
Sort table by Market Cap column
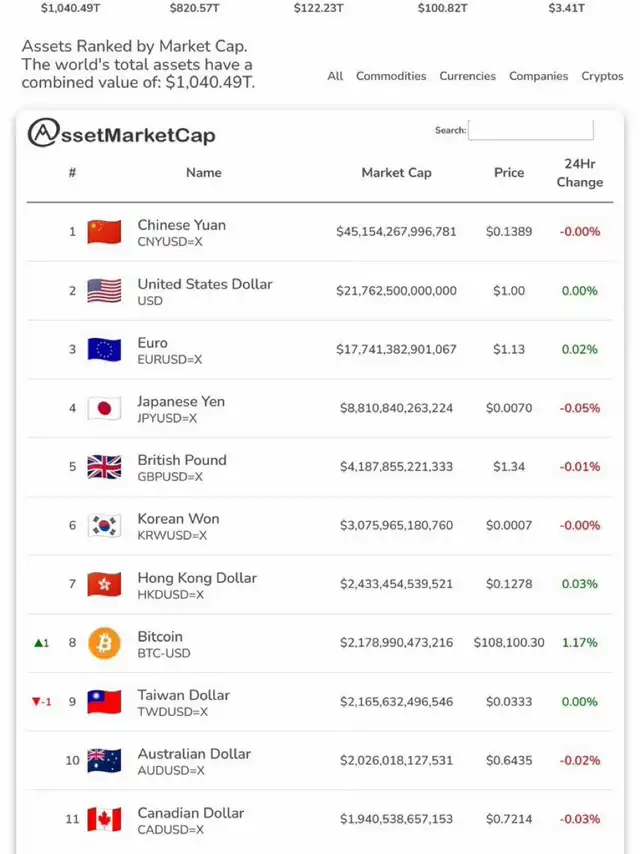pyautogui.click(x=397, y=173)
